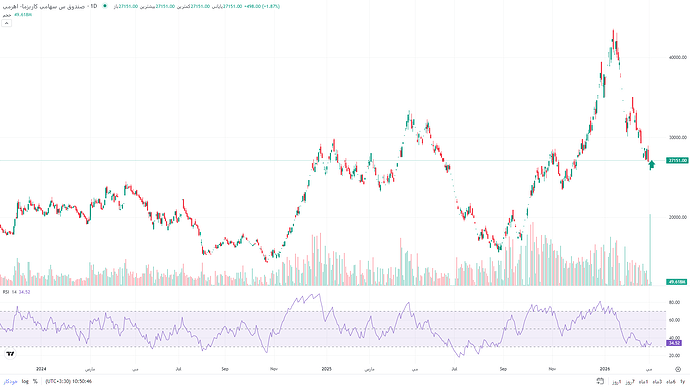The image size is (690, 388).
Task: Select the 6 month (6ماه) time range
Action: coord(671,382)
